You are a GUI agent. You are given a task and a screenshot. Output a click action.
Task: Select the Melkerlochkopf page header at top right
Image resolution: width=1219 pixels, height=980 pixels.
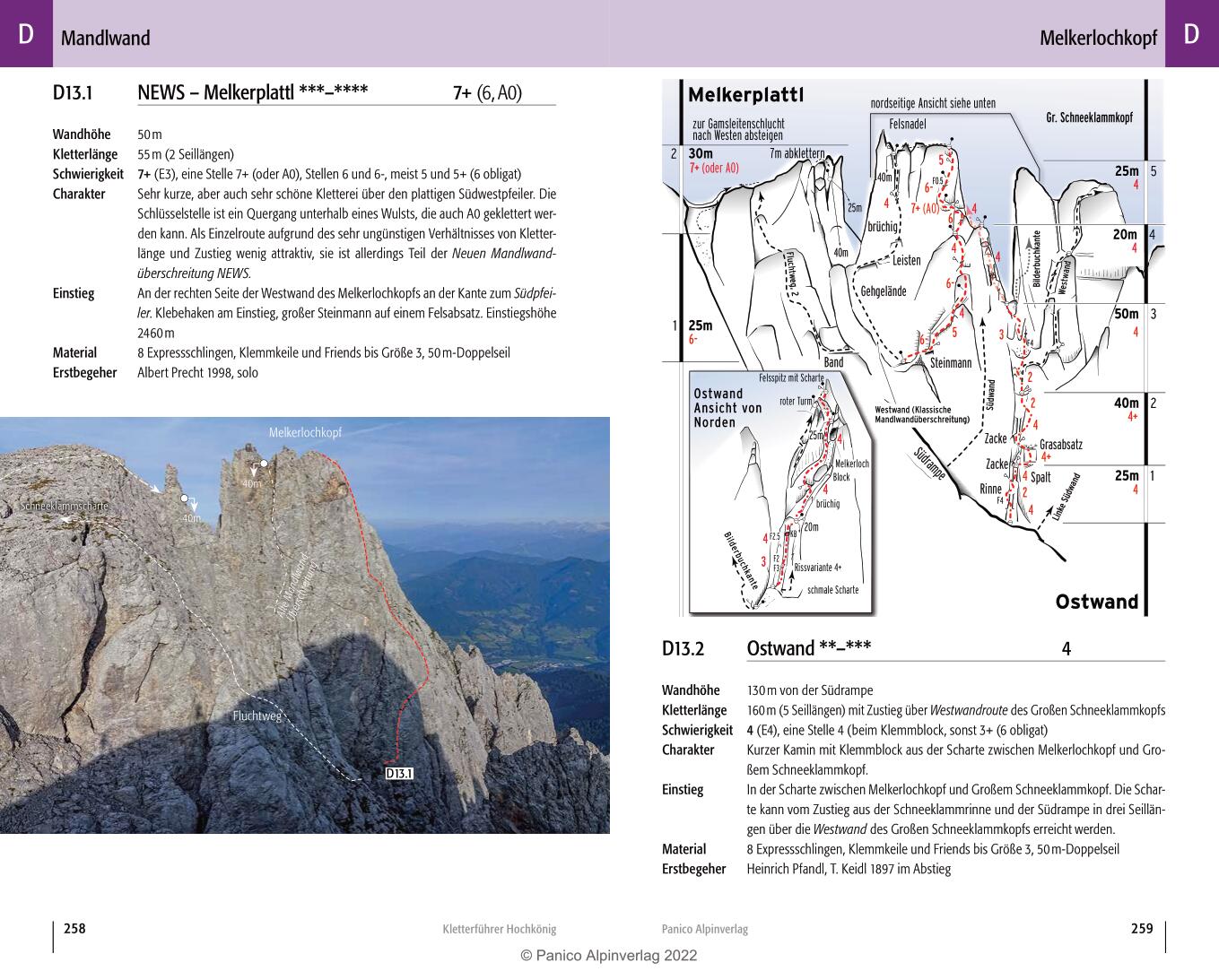(1098, 39)
